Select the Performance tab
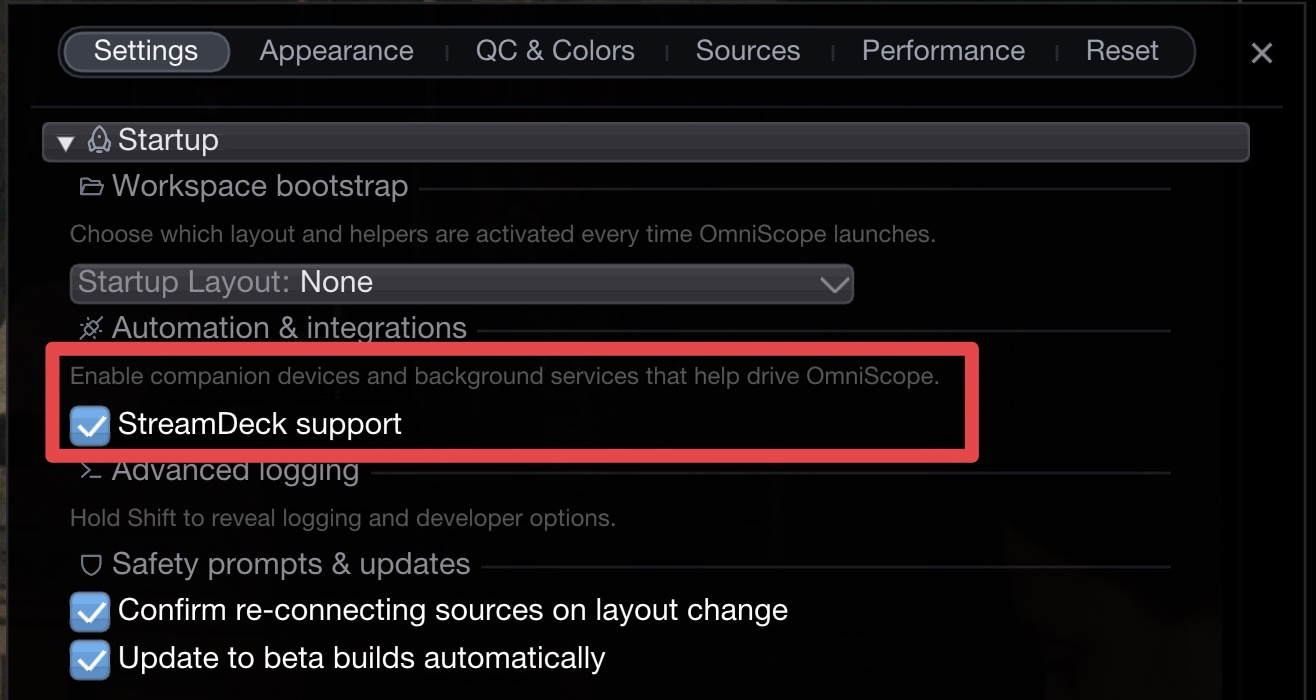This screenshot has height=700, width=1316. pos(943,51)
